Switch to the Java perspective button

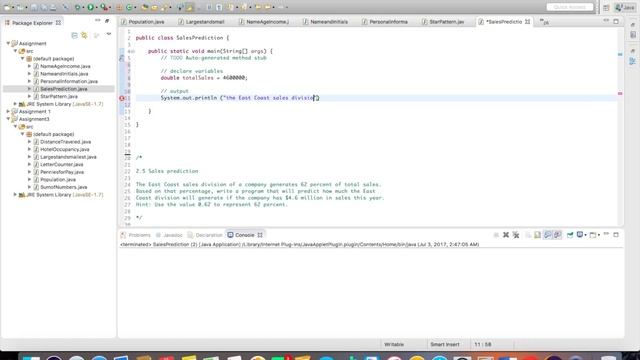(625, 7)
